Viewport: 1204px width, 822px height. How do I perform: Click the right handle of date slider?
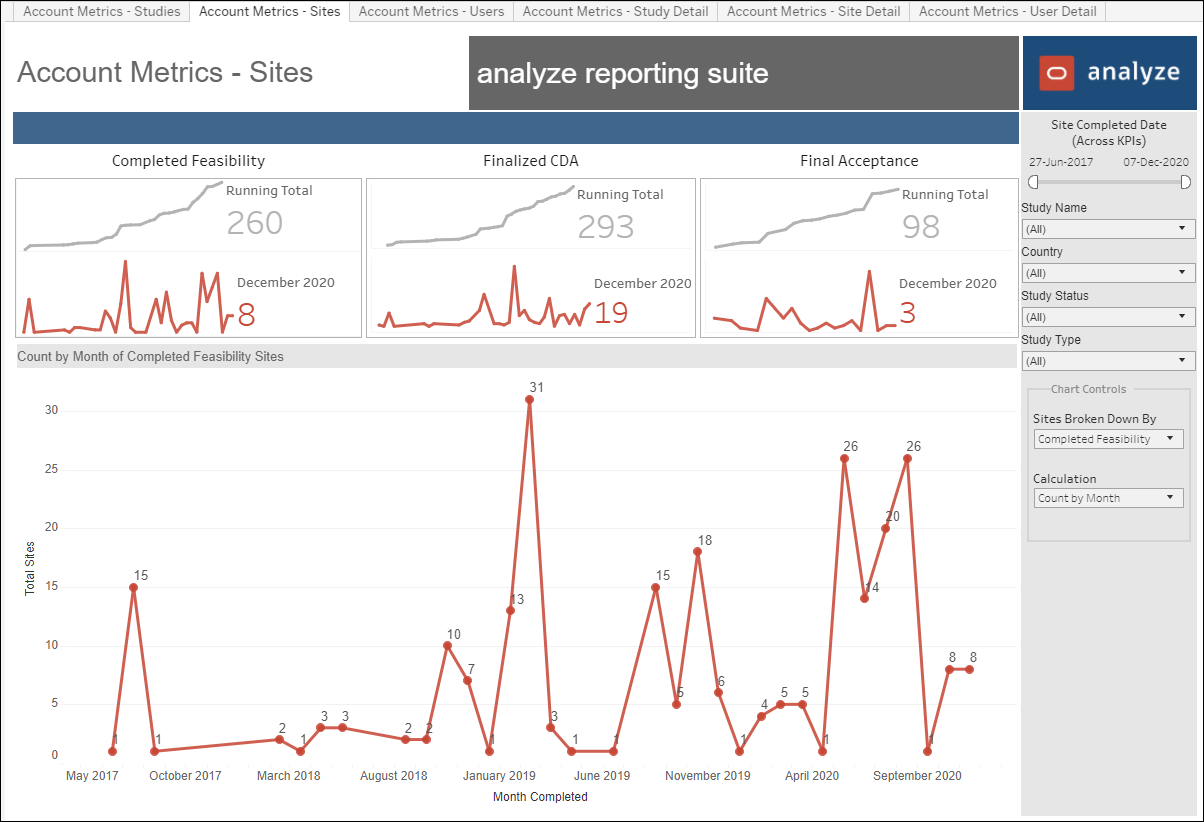pyautogui.click(x=1186, y=182)
